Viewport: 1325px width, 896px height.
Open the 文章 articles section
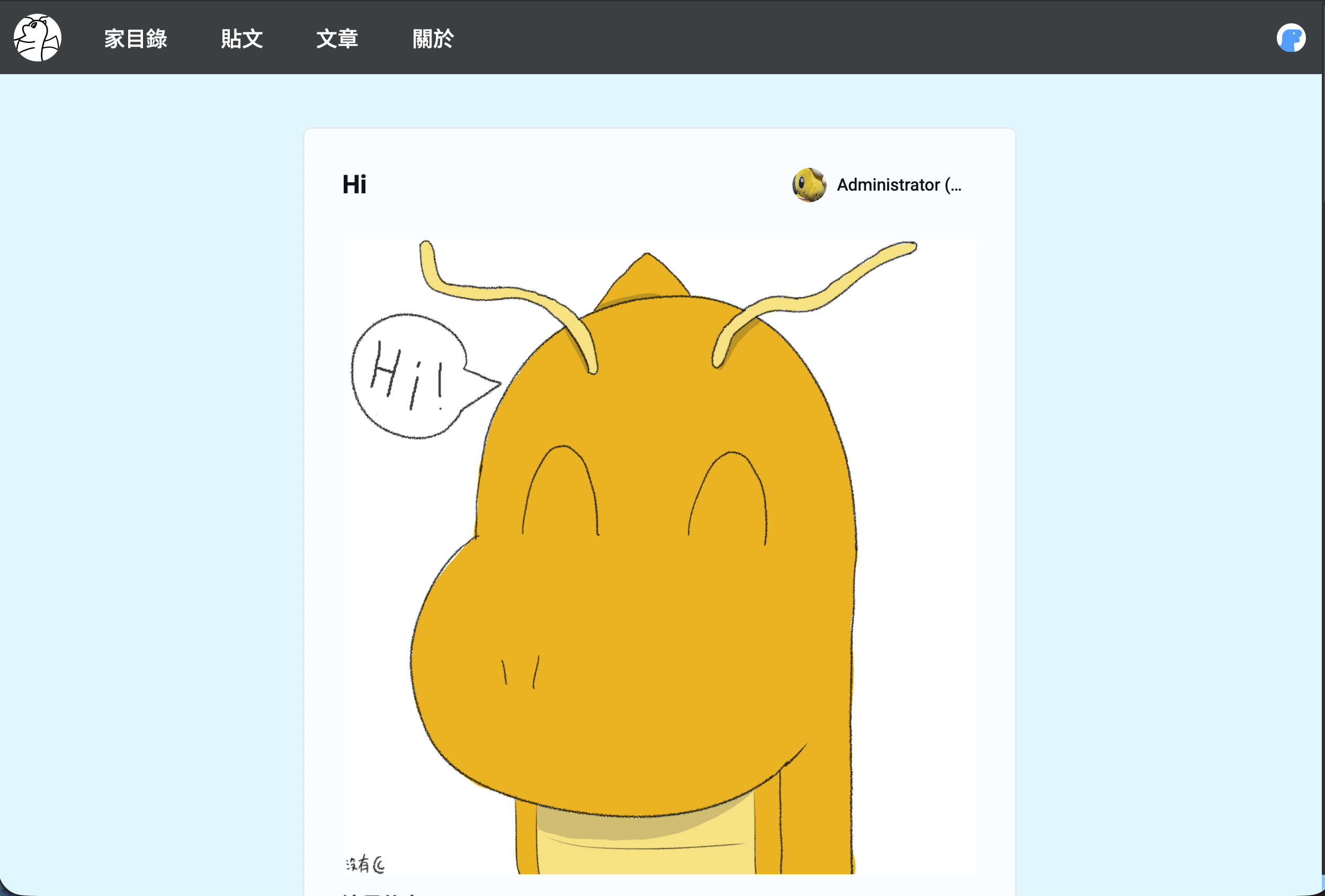tap(337, 39)
